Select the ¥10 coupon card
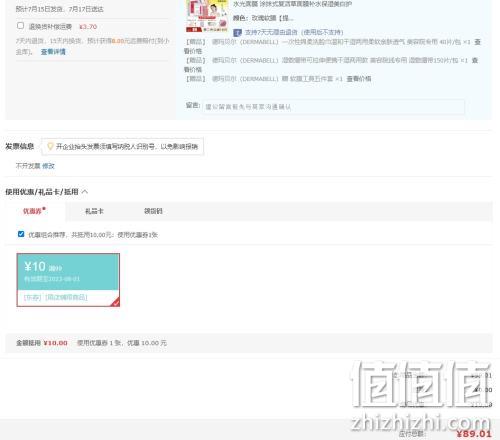The width and height of the screenshot is (500, 440). pos(68,280)
